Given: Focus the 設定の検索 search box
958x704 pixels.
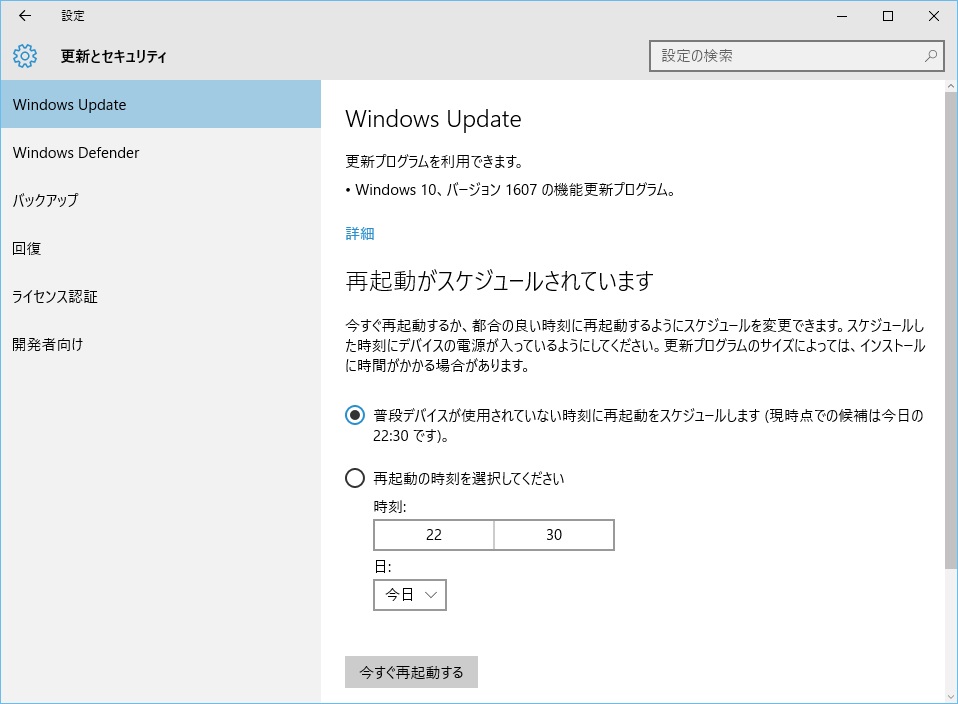Looking at the screenshot, I should pyautogui.click(x=797, y=56).
